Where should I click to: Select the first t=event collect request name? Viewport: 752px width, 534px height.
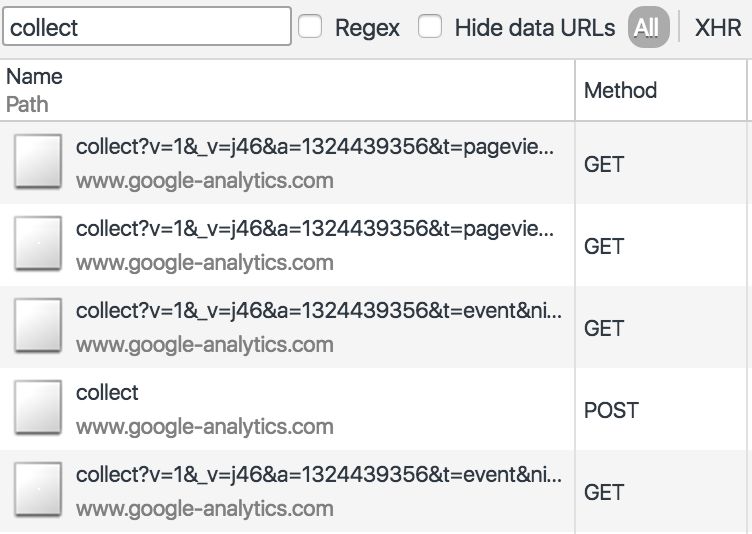[x=318, y=311]
